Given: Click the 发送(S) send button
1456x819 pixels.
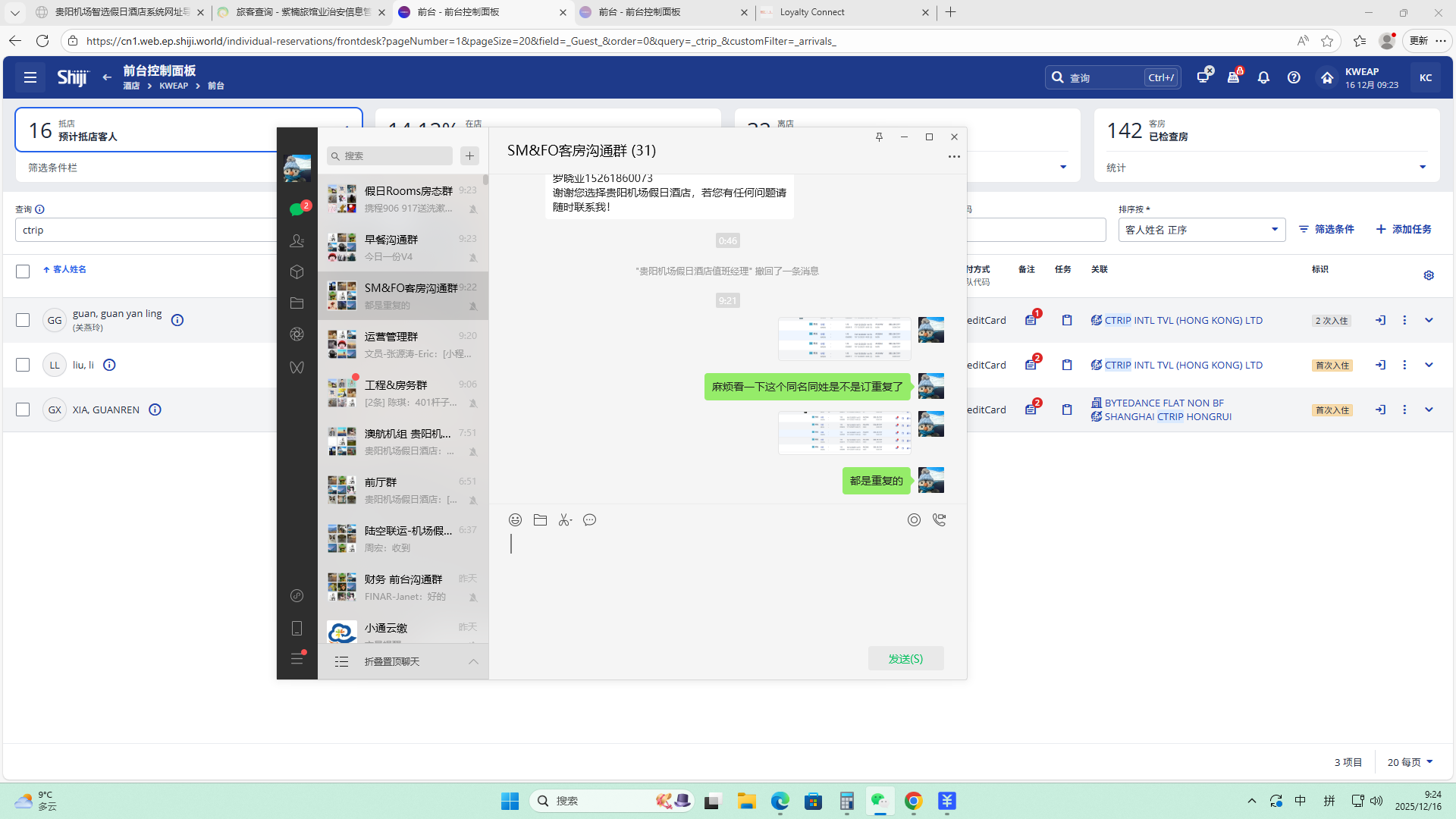Looking at the screenshot, I should click(905, 658).
